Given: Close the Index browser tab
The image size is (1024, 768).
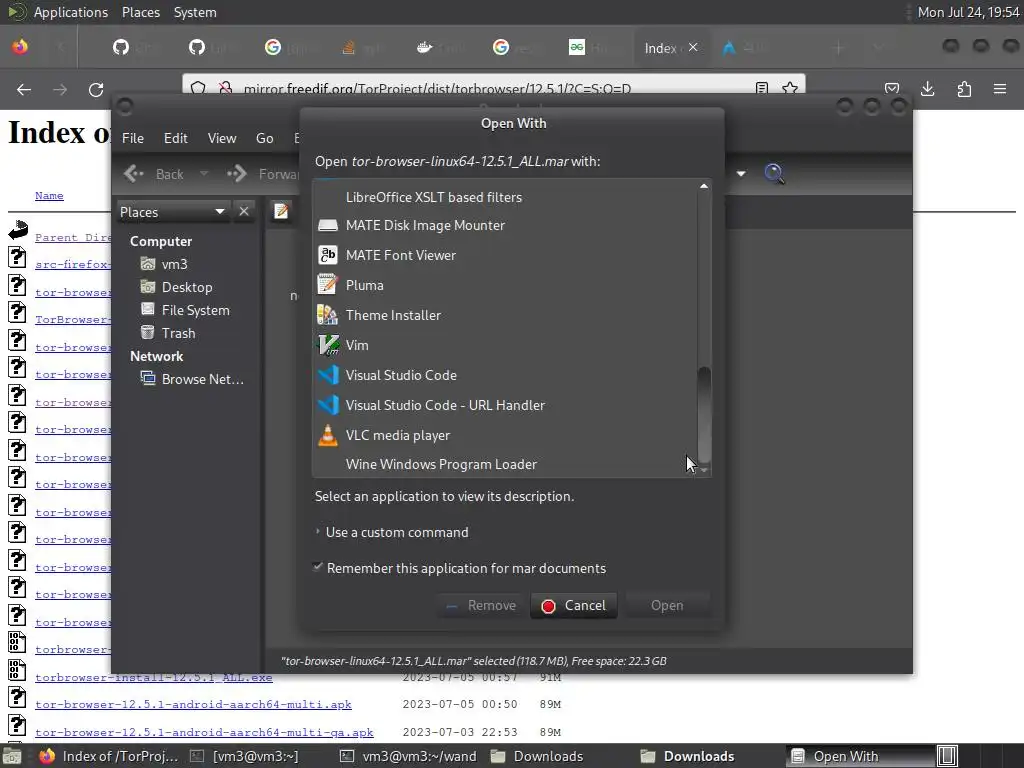Looking at the screenshot, I should tap(693, 47).
